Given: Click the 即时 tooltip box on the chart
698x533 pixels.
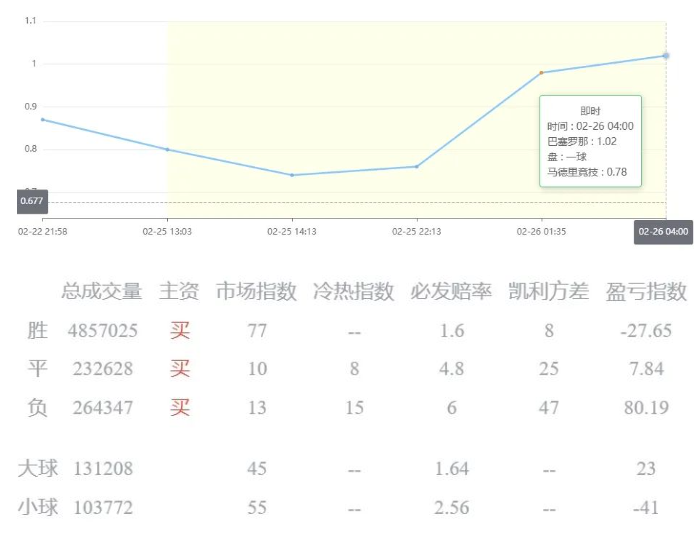Looking at the screenshot, I should tap(590, 141).
